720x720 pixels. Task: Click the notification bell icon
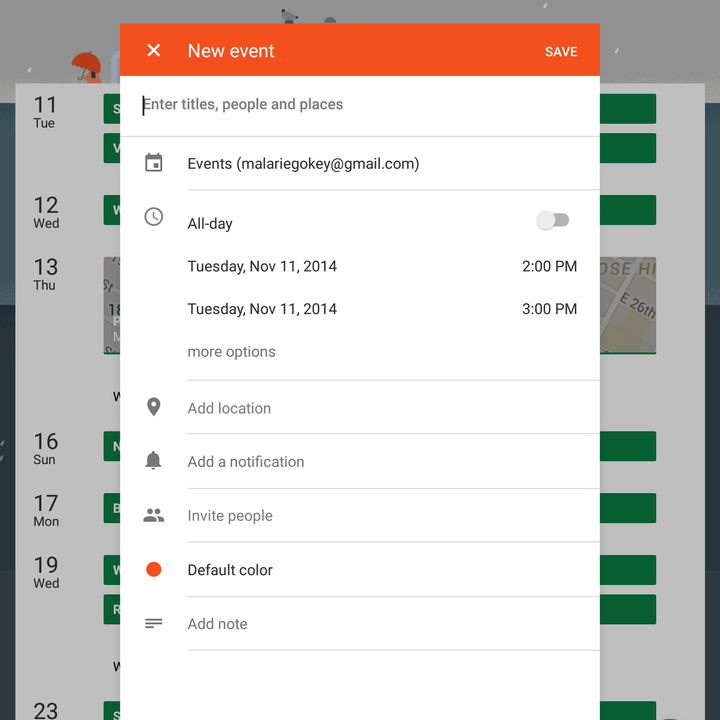click(153, 460)
